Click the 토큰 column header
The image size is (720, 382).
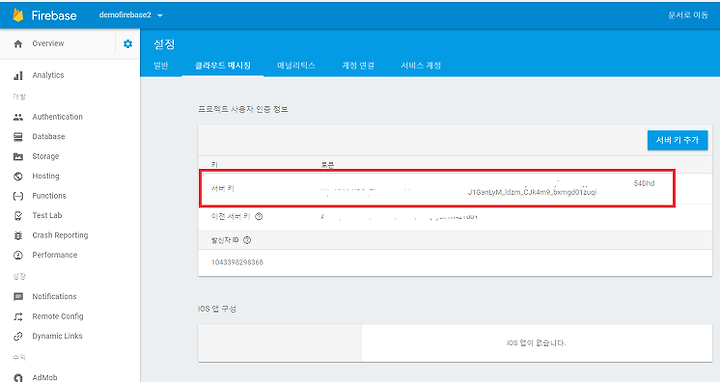coord(327,165)
